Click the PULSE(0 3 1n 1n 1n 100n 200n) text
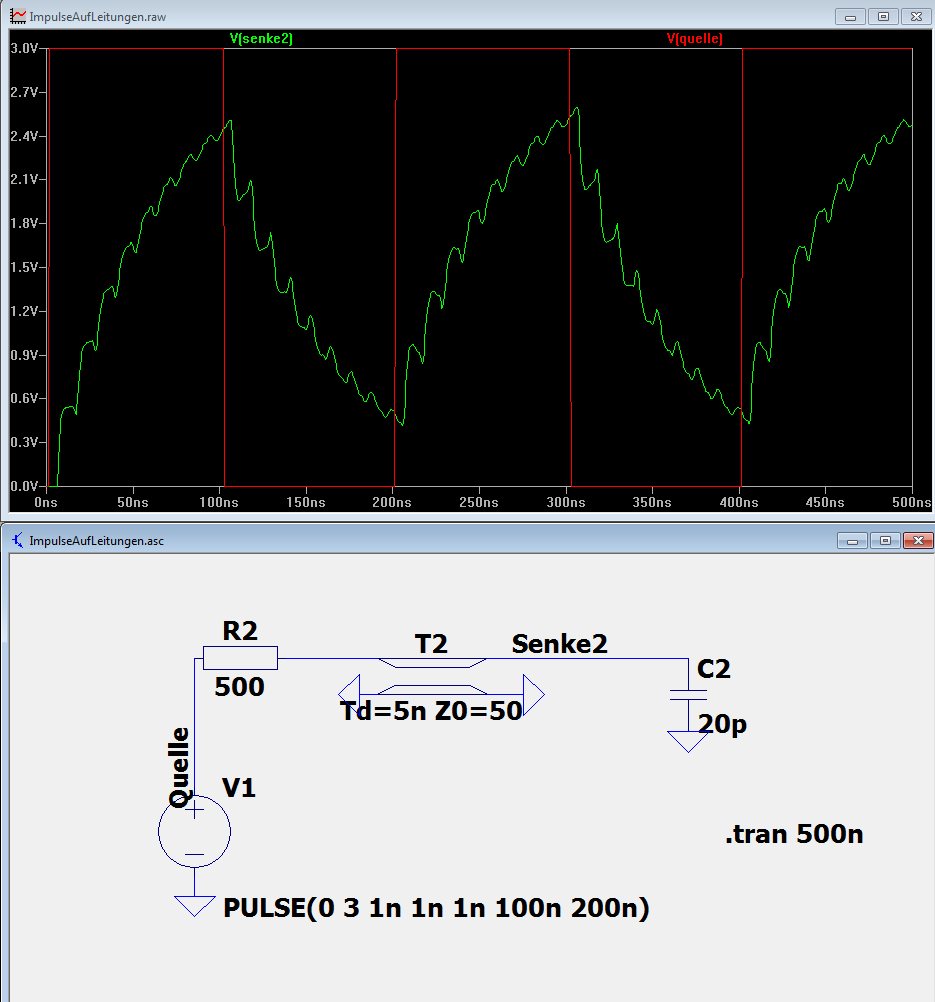 point(436,908)
